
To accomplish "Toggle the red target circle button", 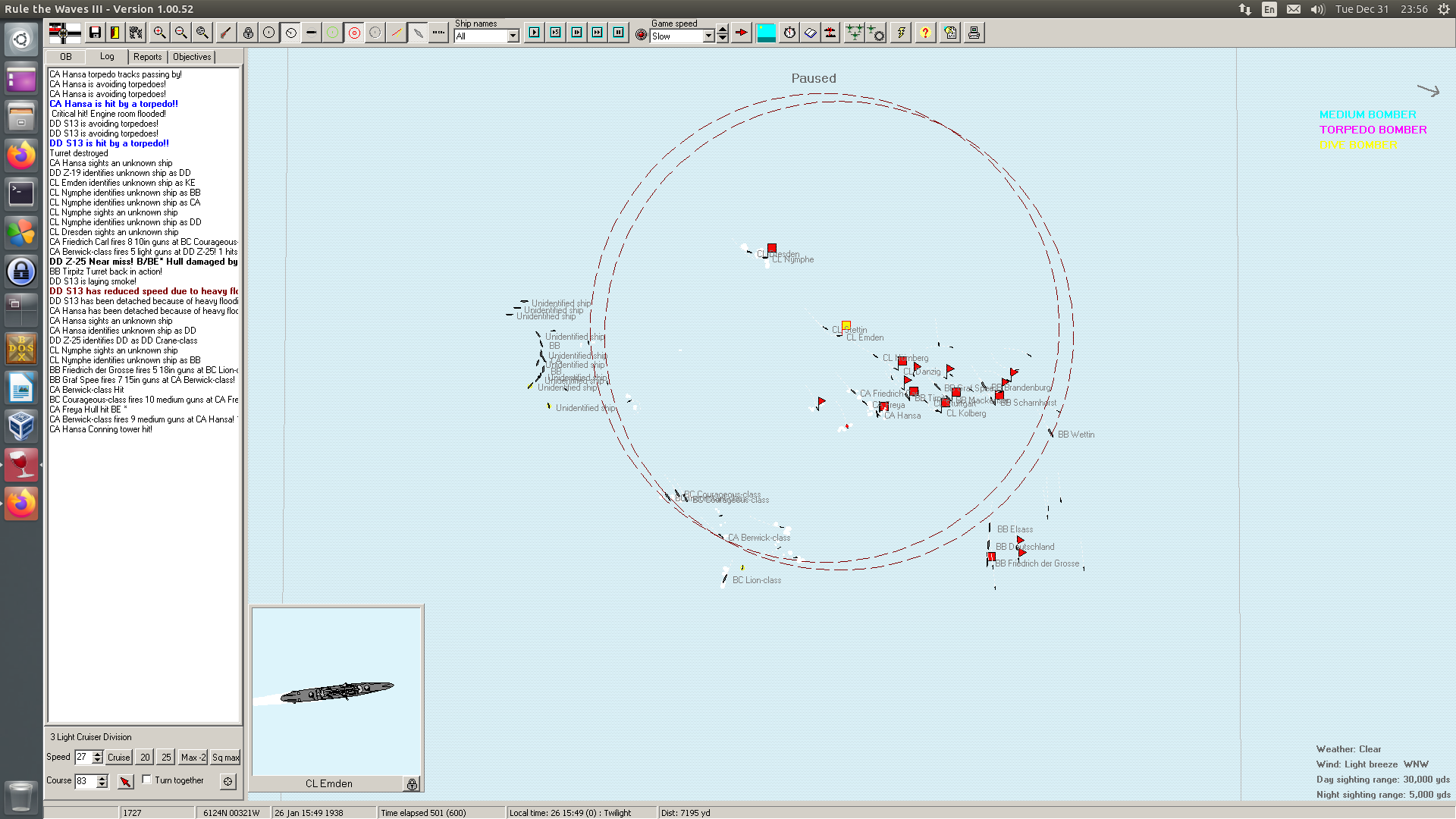I will (x=354, y=33).
